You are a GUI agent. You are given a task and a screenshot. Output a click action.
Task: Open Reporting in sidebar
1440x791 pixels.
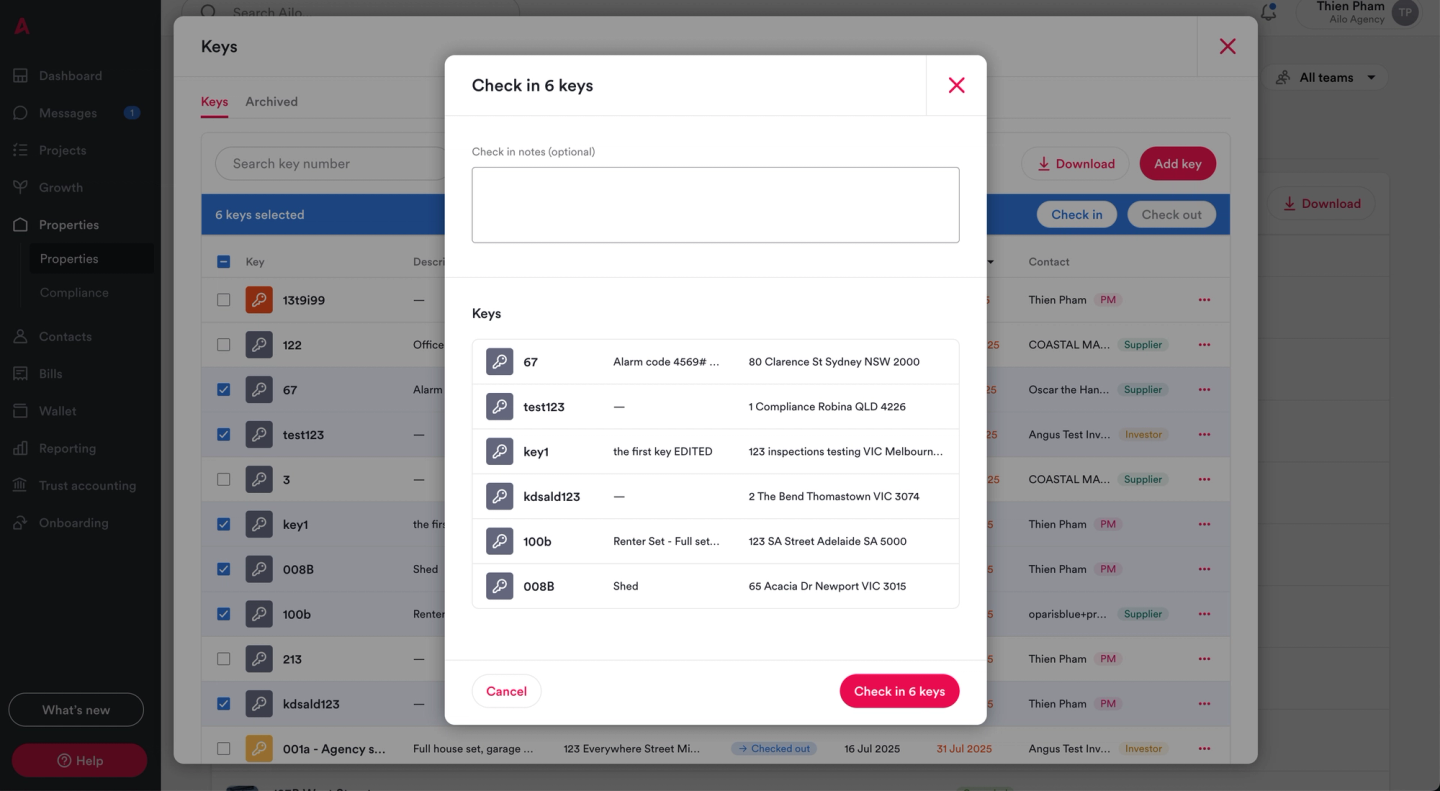coord(67,448)
